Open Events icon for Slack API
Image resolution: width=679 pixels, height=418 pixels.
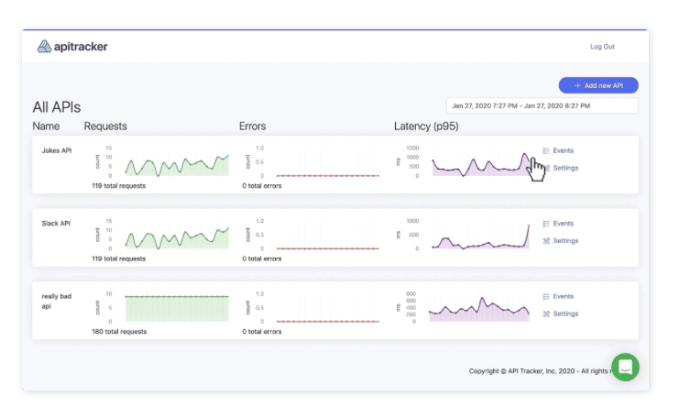click(547, 224)
